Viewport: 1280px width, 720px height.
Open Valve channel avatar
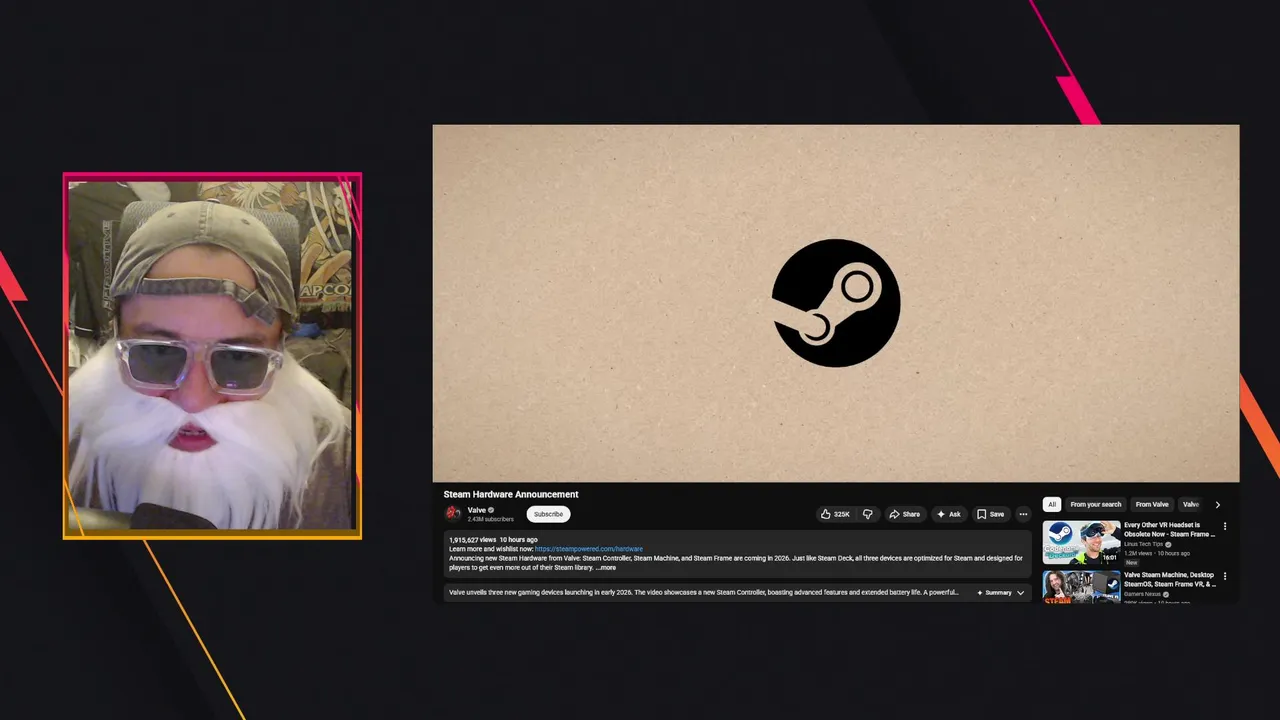coord(453,513)
